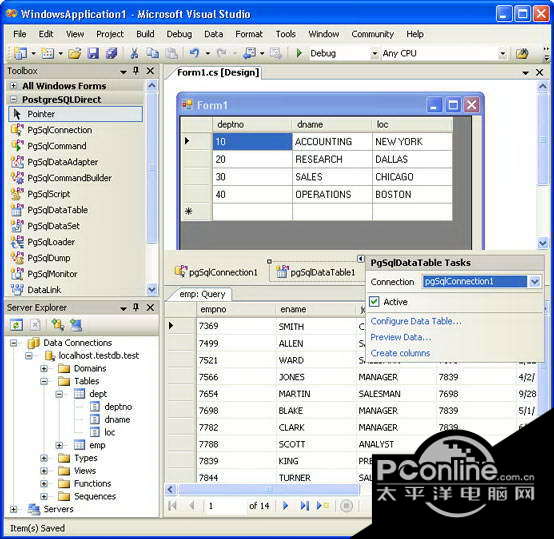Pin the Toolbox panel with auto-hide pushpin

click(x=136, y=71)
